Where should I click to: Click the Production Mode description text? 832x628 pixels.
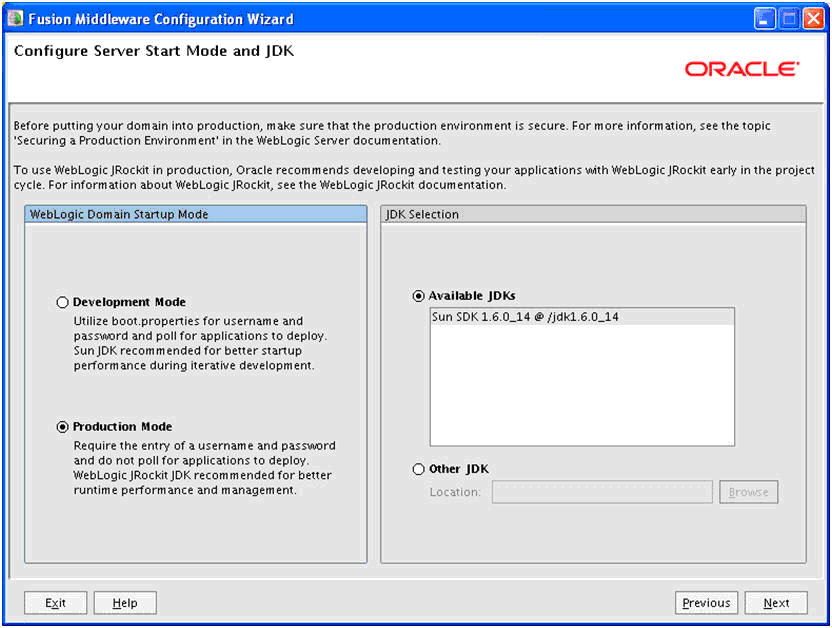click(x=204, y=468)
